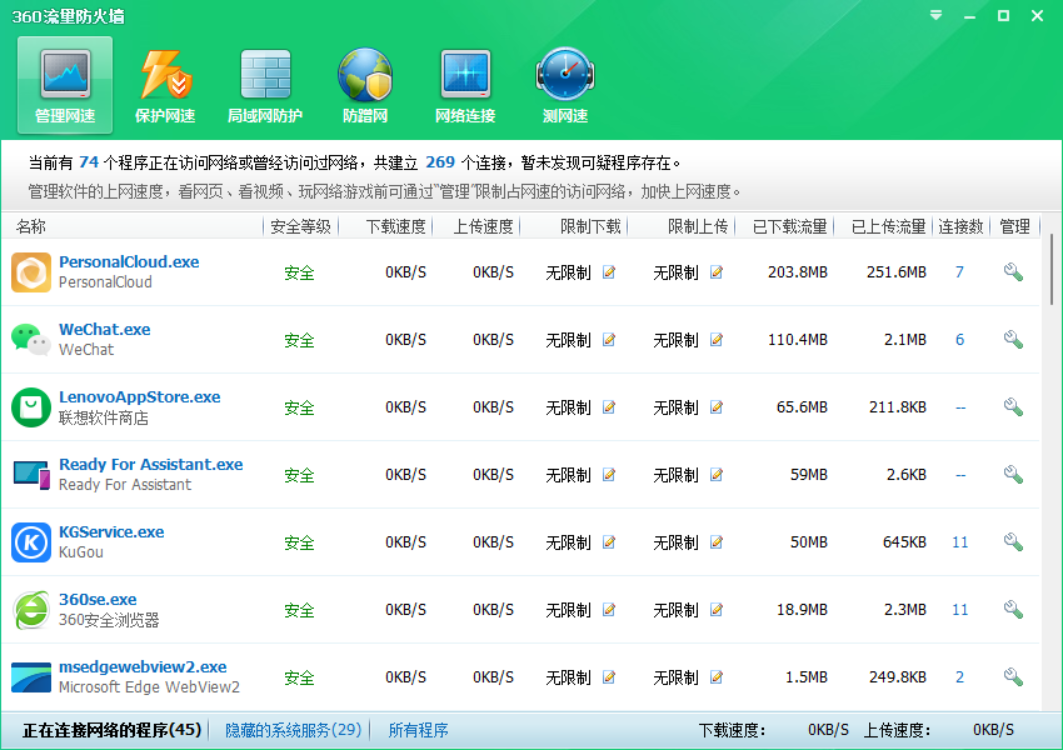Switch to 隐藏的系统服务(29) tab

point(293,730)
